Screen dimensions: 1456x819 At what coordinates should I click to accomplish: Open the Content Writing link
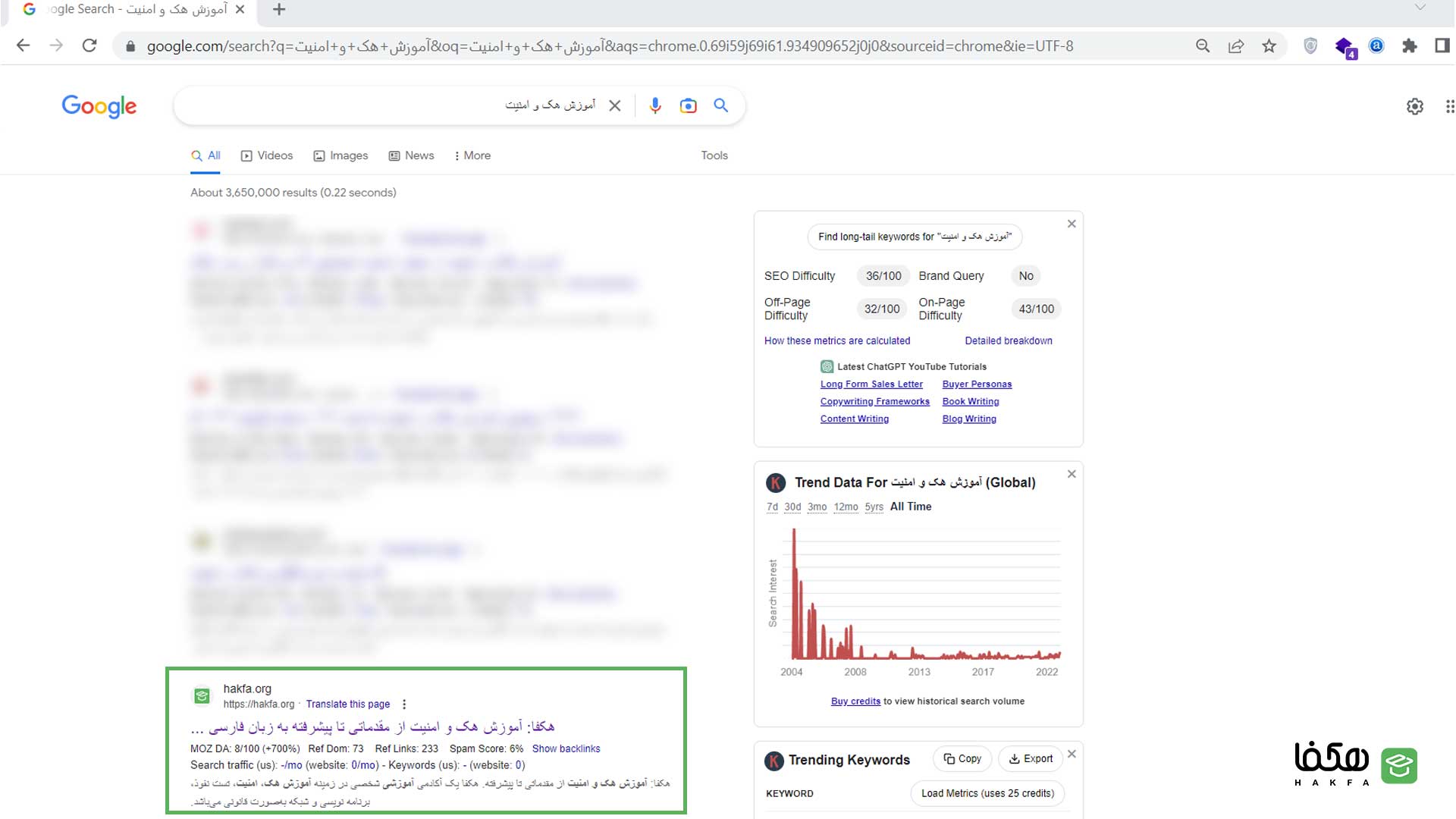click(x=854, y=419)
